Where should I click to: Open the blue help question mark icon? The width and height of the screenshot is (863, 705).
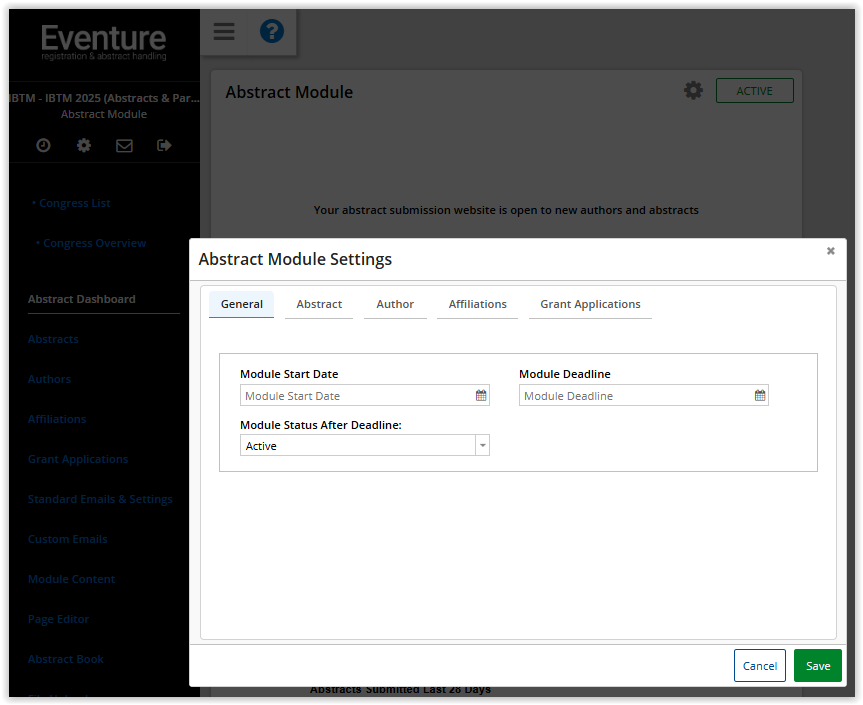coord(271,31)
